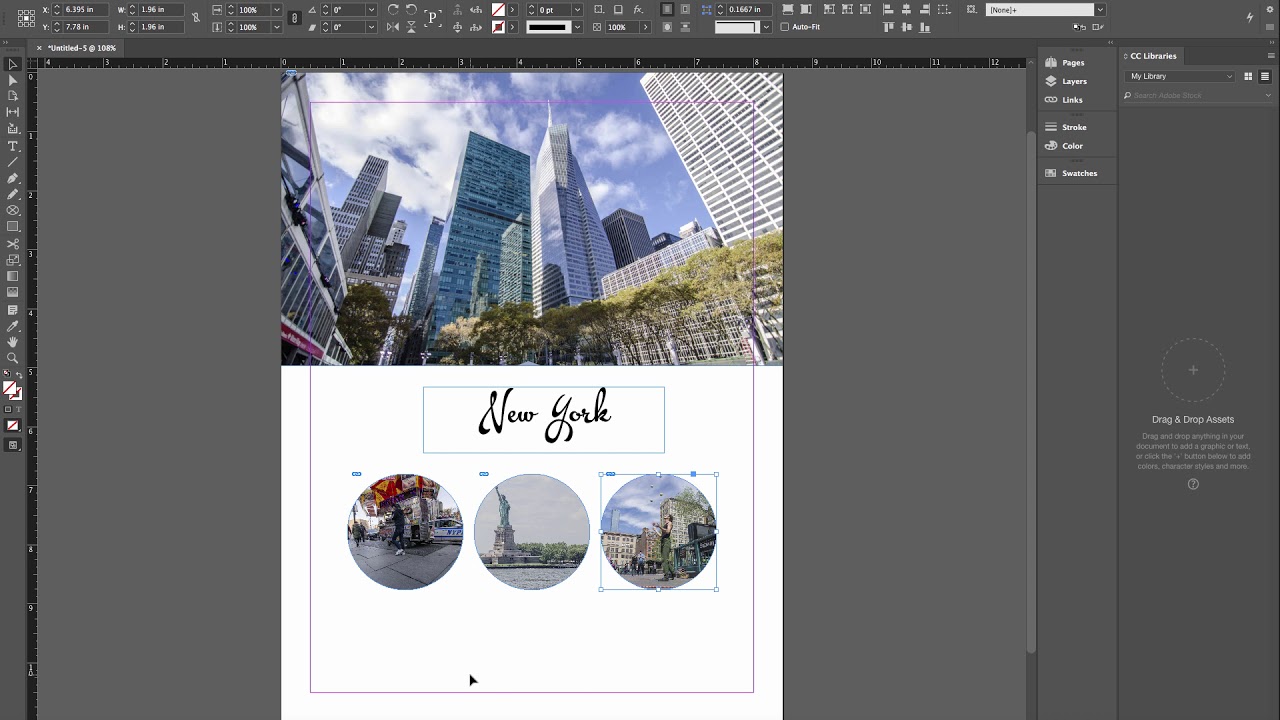Open scale Y percentage dropdown
The image size is (1280, 720).
(x=276, y=27)
